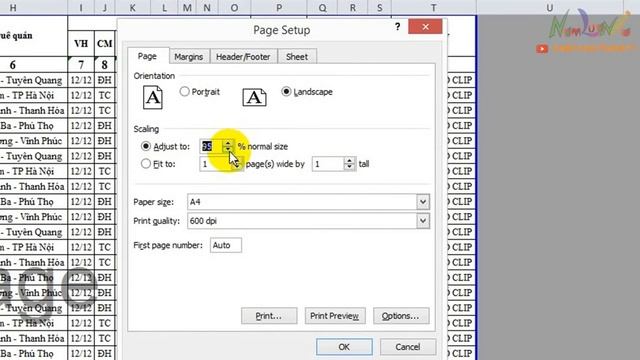Switch to the Page tab
The image size is (640, 360).
pyautogui.click(x=147, y=56)
